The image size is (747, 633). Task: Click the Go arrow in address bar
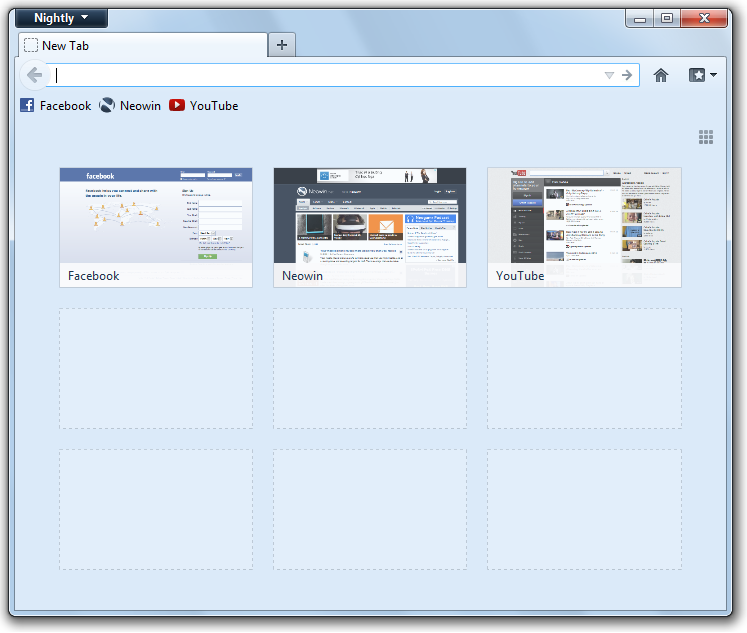627,75
